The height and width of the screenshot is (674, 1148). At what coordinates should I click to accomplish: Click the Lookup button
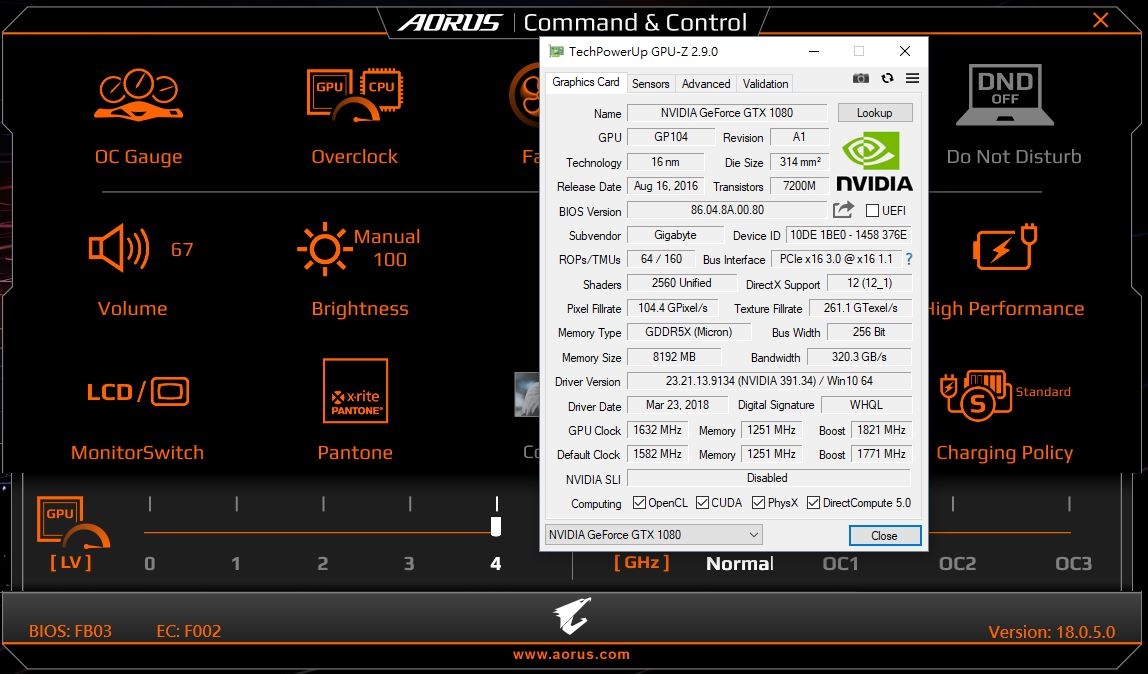pos(874,113)
